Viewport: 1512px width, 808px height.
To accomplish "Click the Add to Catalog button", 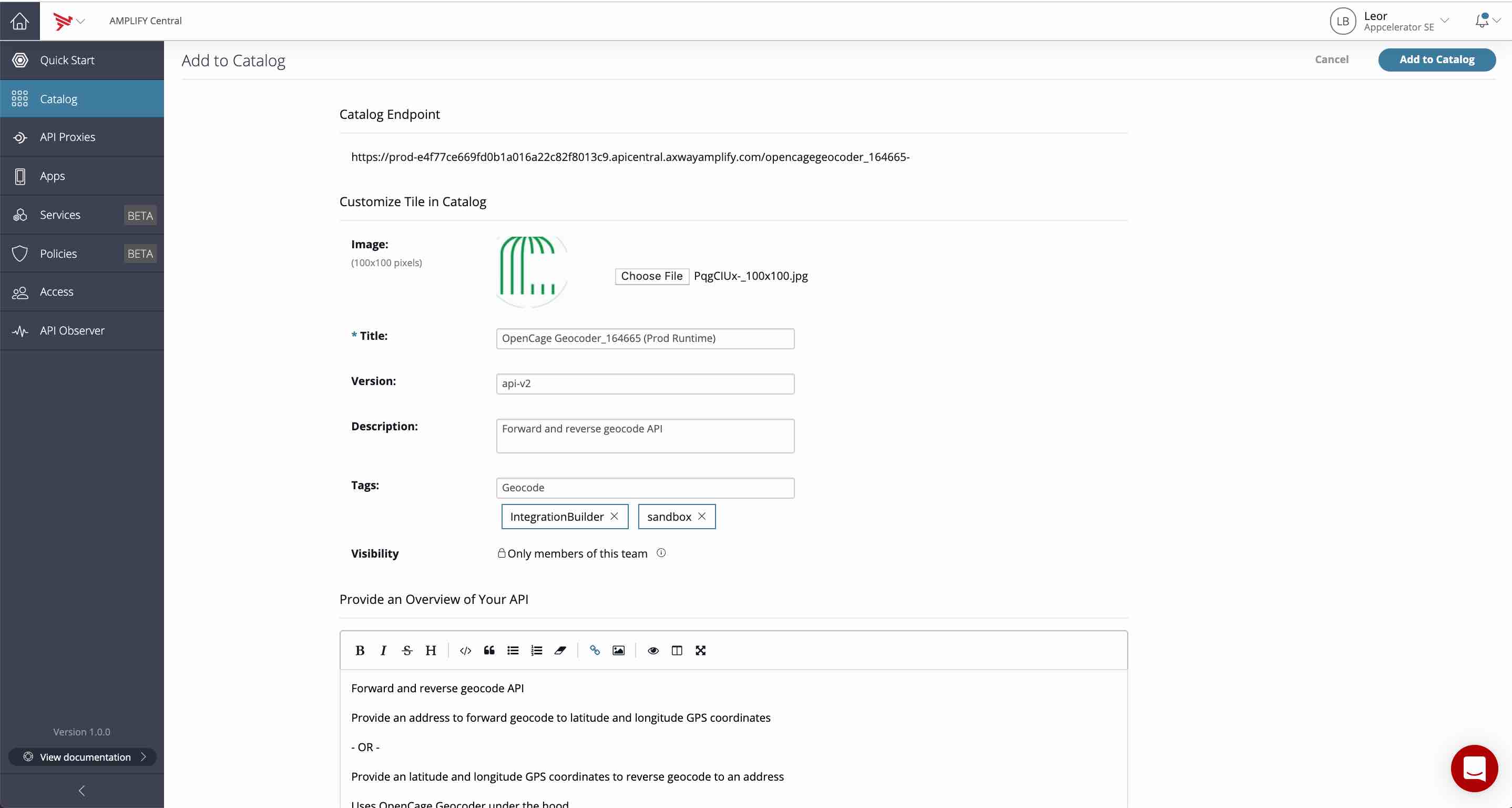I will (x=1436, y=59).
